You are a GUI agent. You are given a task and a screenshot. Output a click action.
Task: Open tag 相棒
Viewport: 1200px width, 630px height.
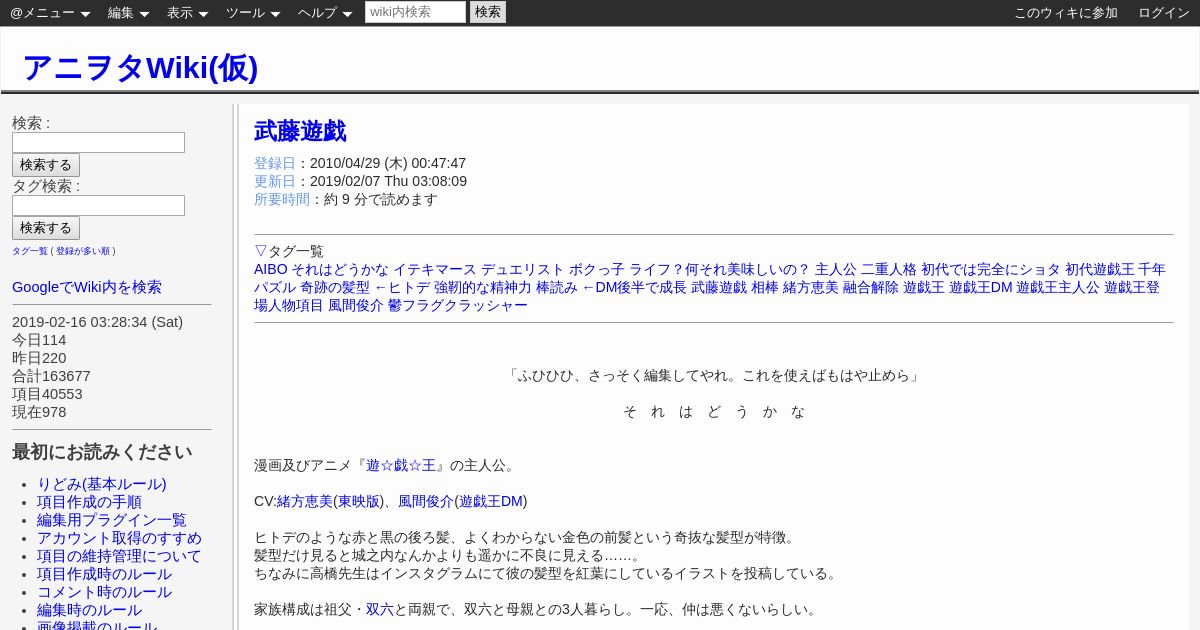coord(765,287)
